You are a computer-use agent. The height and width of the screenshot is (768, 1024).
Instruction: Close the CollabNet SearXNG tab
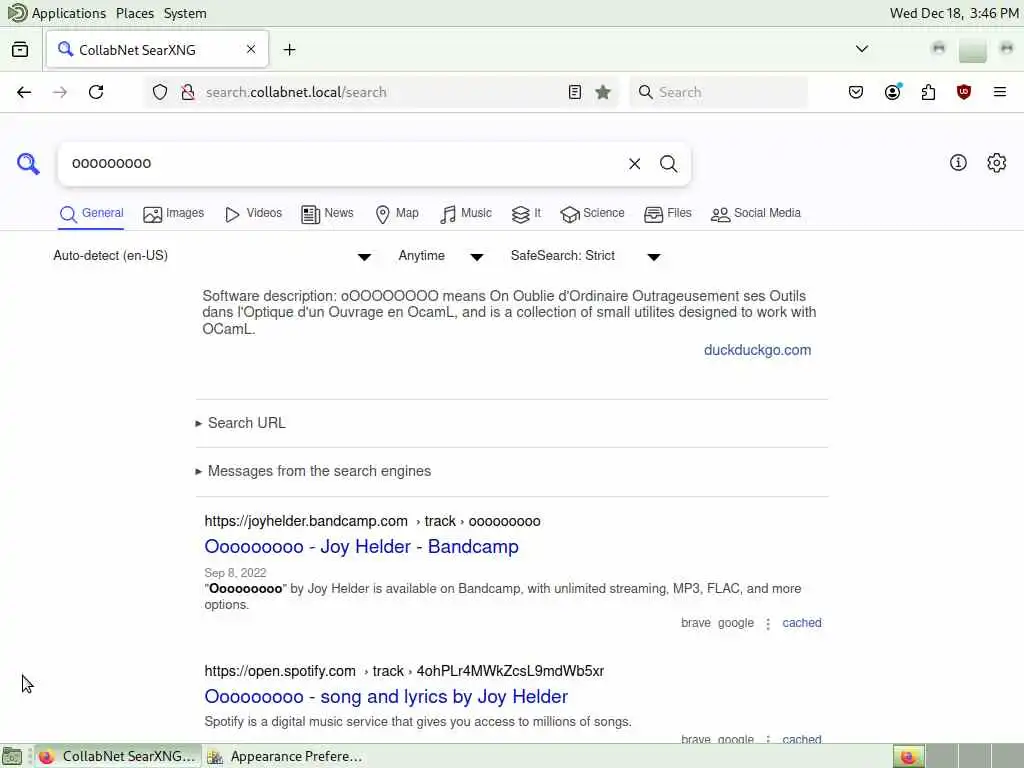point(251,49)
